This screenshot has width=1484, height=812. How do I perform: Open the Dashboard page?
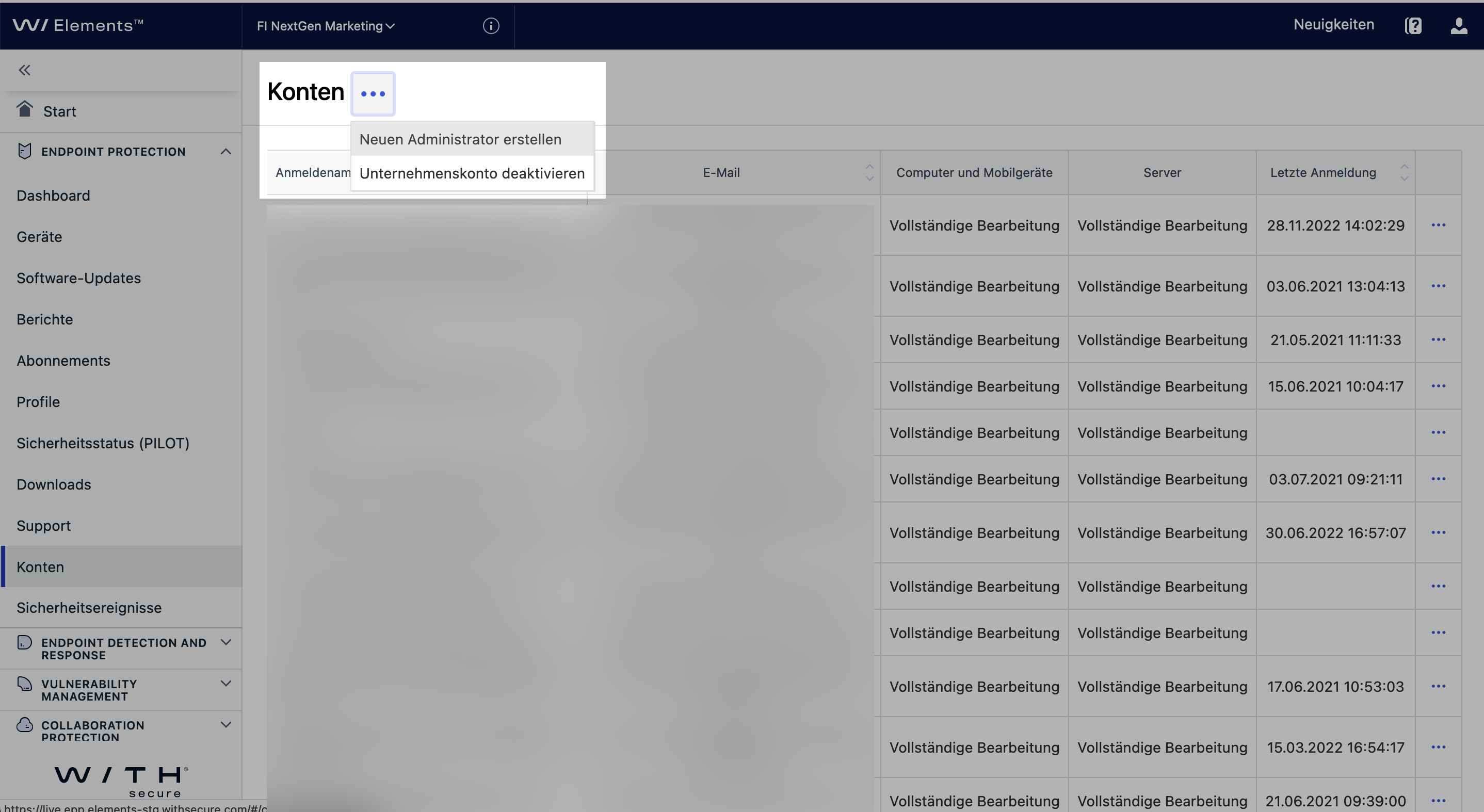coord(53,195)
